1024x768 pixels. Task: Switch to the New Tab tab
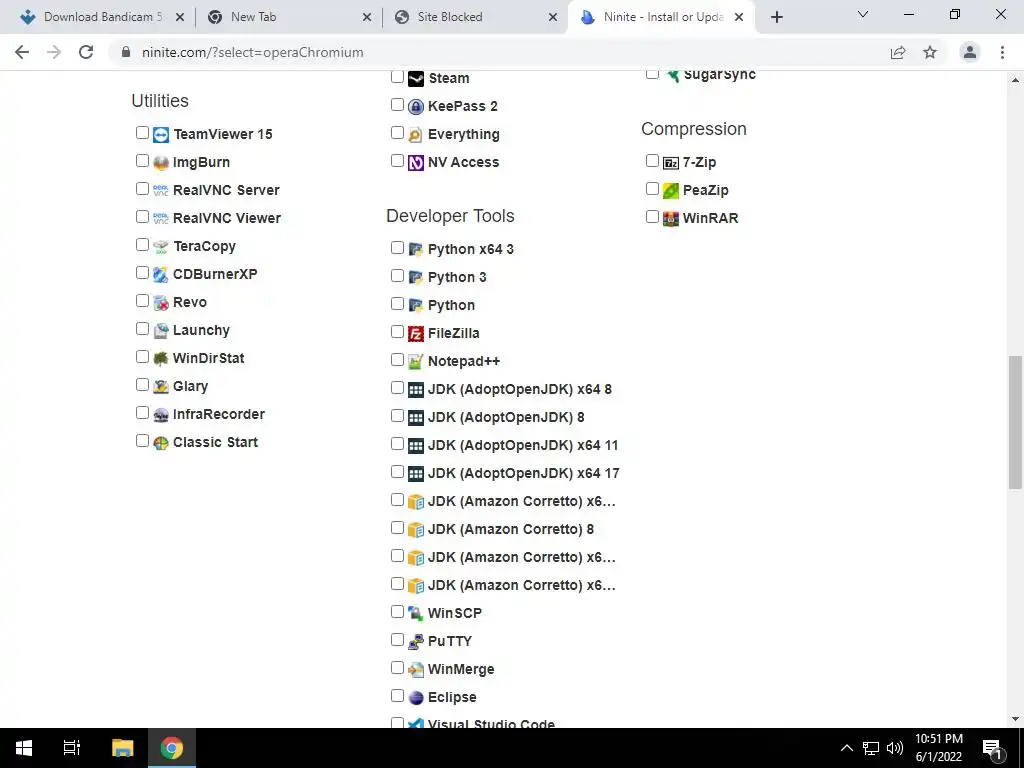[291, 17]
